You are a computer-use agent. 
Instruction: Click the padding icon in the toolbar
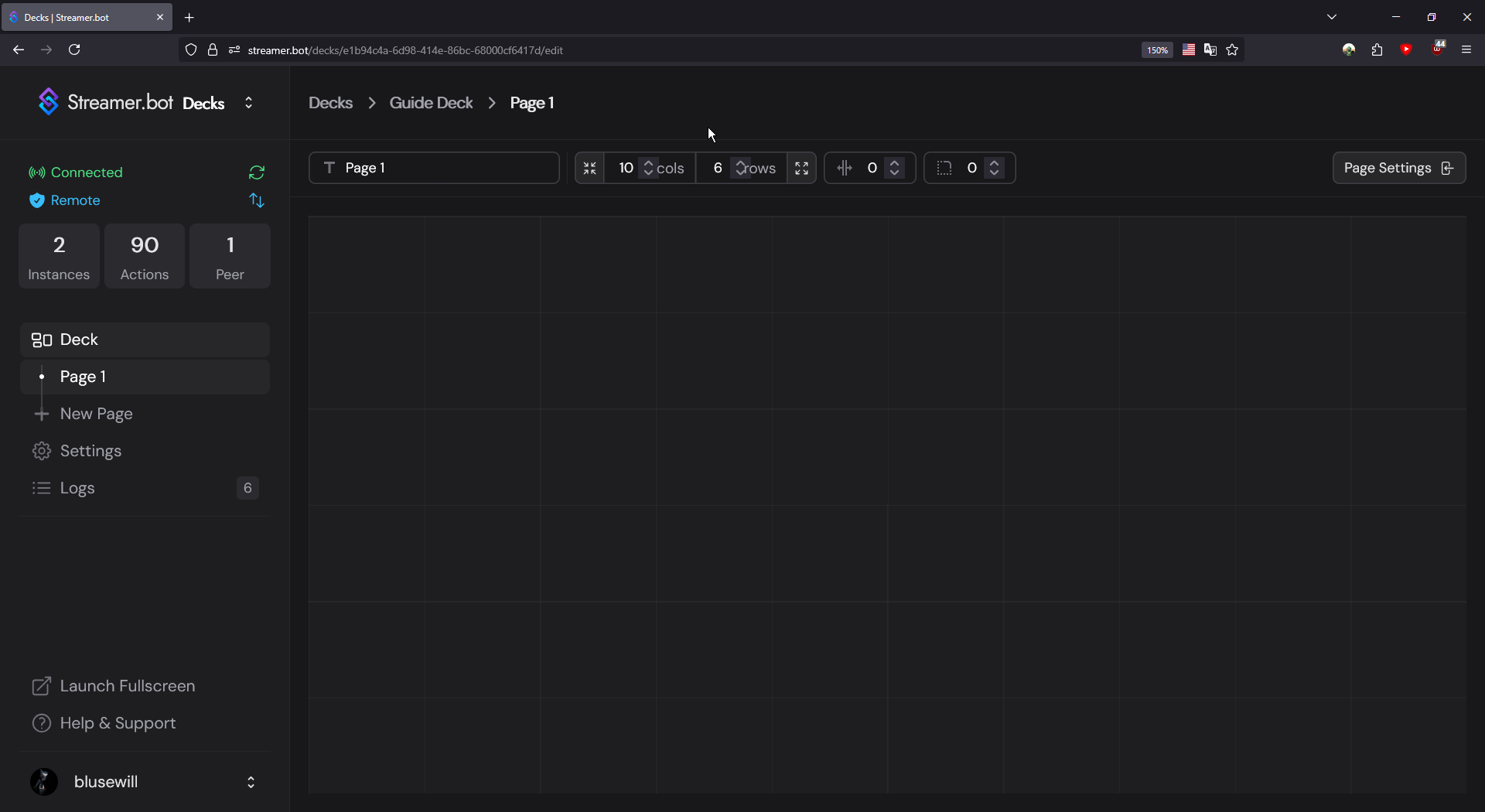click(x=944, y=168)
